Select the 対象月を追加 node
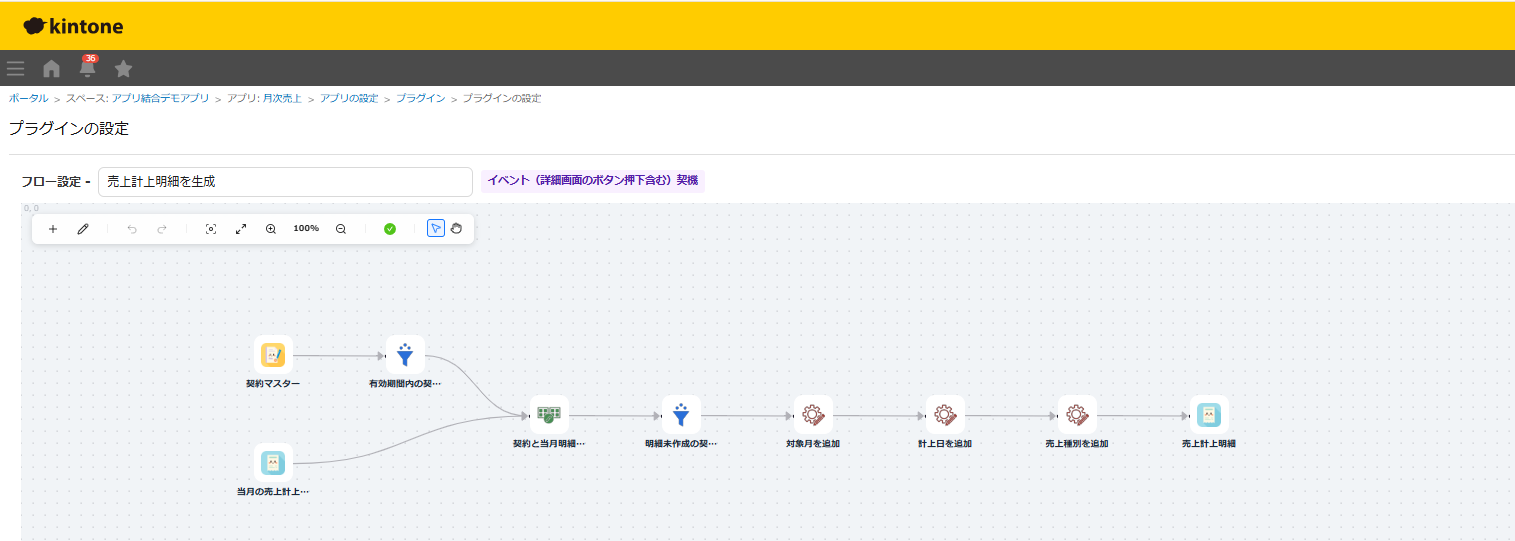The height and width of the screenshot is (541, 1515). pyautogui.click(x=813, y=414)
